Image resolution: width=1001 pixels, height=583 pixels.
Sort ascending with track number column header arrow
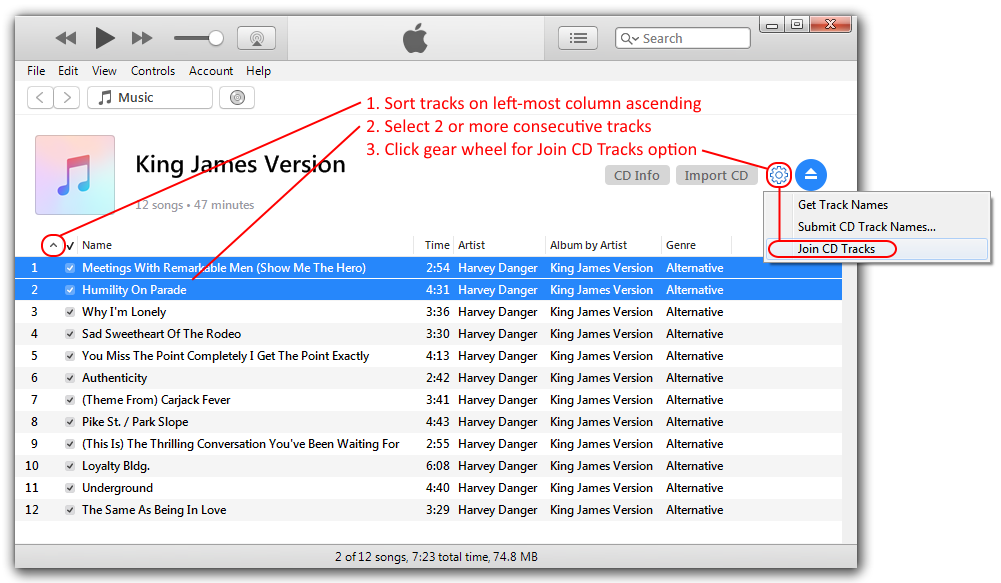coord(53,245)
